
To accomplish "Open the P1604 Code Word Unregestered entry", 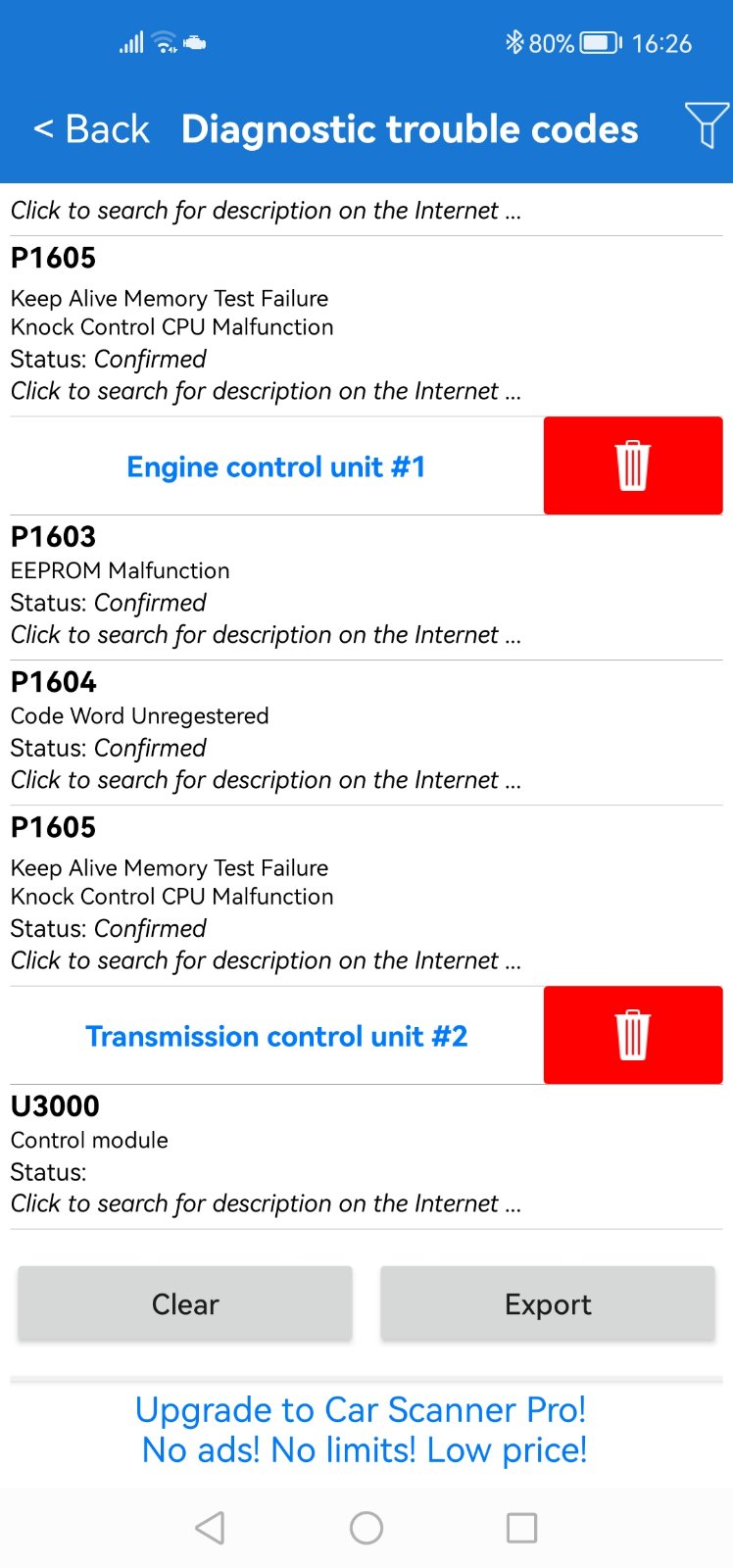I will click(139, 715).
